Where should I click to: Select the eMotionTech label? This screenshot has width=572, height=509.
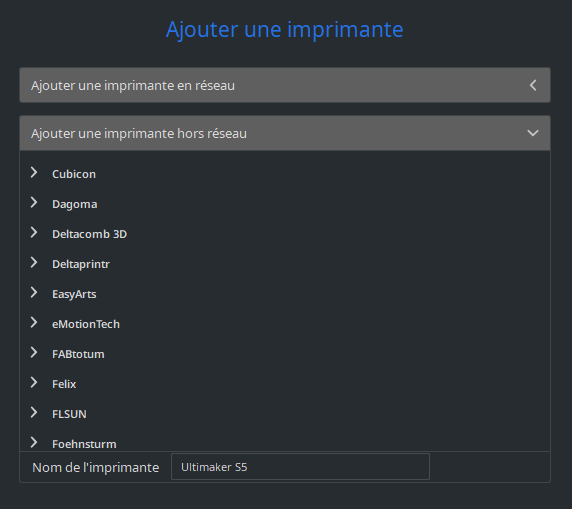[86, 324]
